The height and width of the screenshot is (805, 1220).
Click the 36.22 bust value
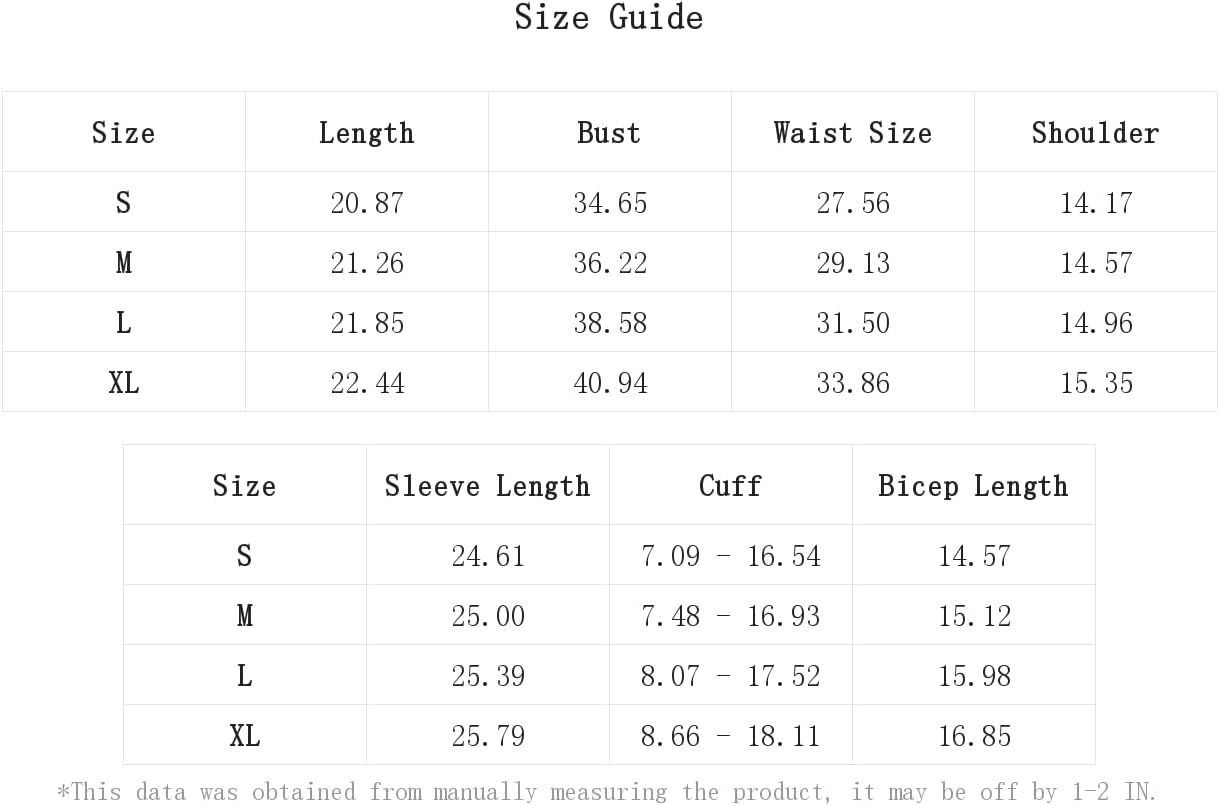tap(610, 263)
